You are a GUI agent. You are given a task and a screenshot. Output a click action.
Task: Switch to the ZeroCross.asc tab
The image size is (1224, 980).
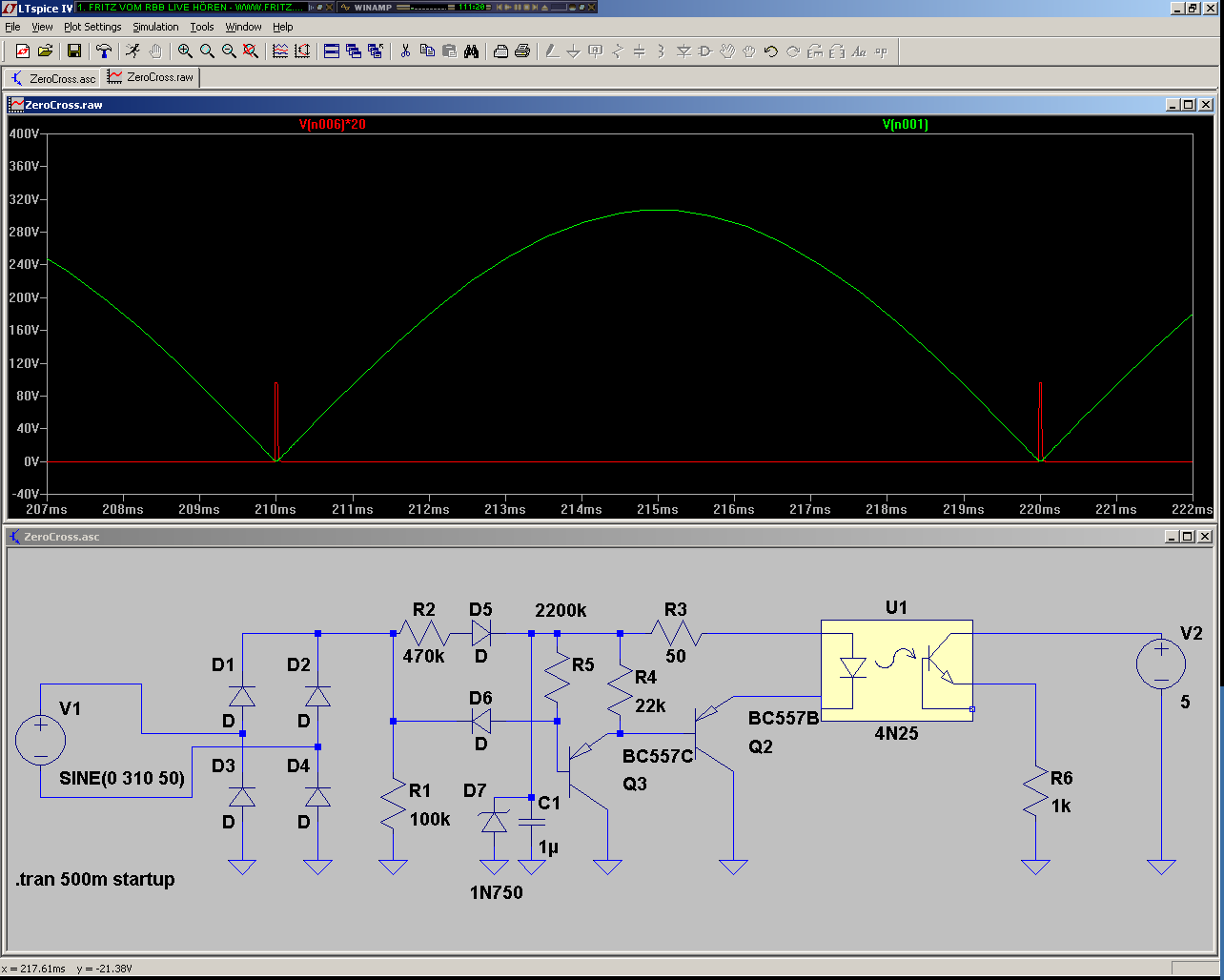[x=54, y=78]
